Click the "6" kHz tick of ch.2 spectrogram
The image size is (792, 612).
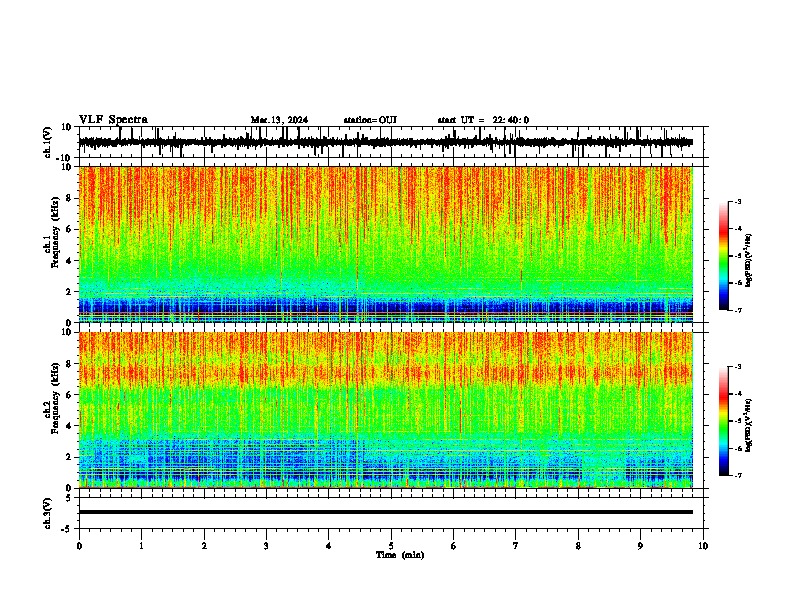pyautogui.click(x=69, y=395)
